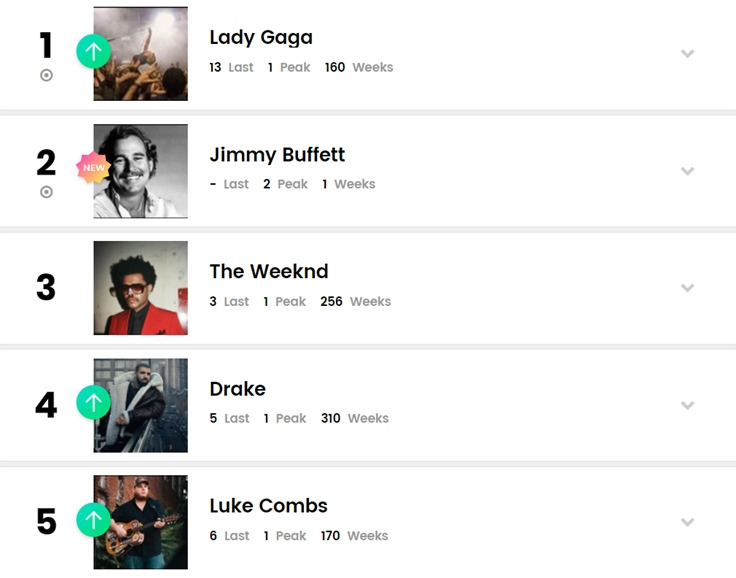Expand the Lady Gaga chart row
The image size is (736, 578).
click(x=687, y=54)
